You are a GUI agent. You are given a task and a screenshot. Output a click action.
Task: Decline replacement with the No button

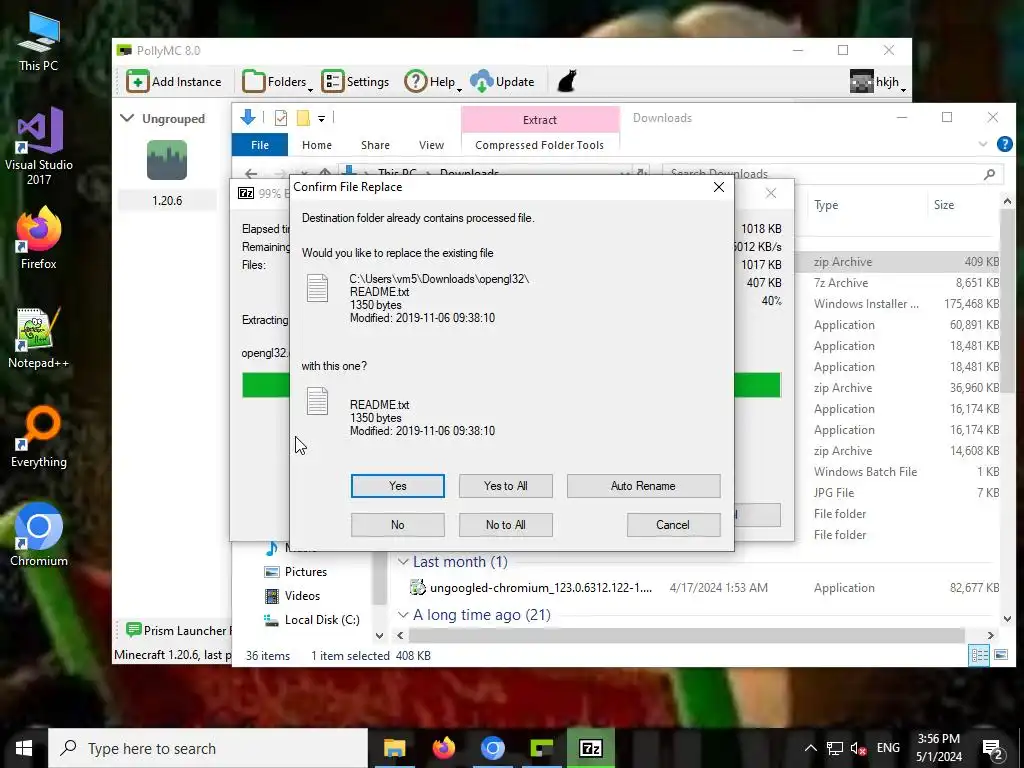point(397,524)
